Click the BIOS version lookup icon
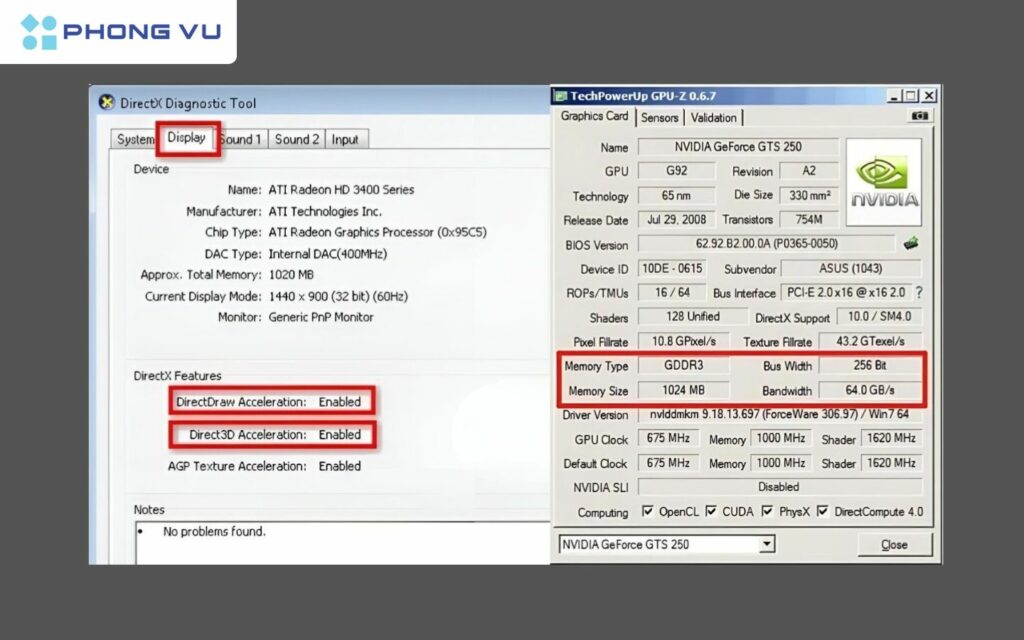Screen dimensions: 1024x640 pyautogui.click(x=913, y=244)
